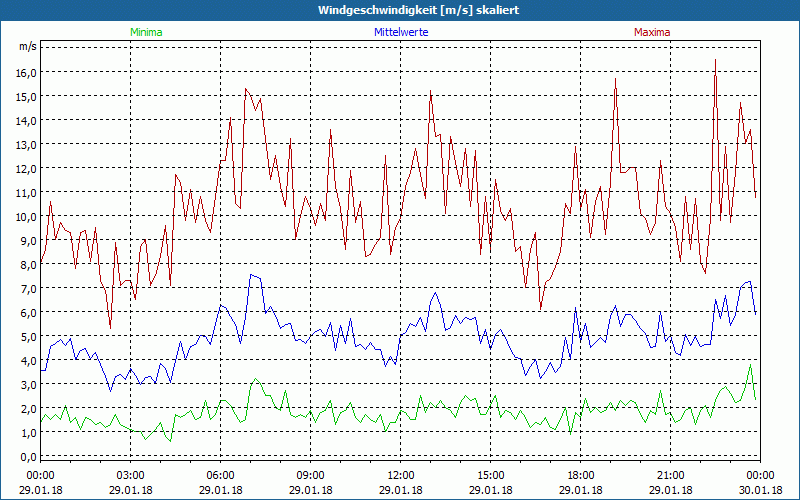Click the 16,0 y-axis value
800x500 pixels.
click(x=26, y=72)
